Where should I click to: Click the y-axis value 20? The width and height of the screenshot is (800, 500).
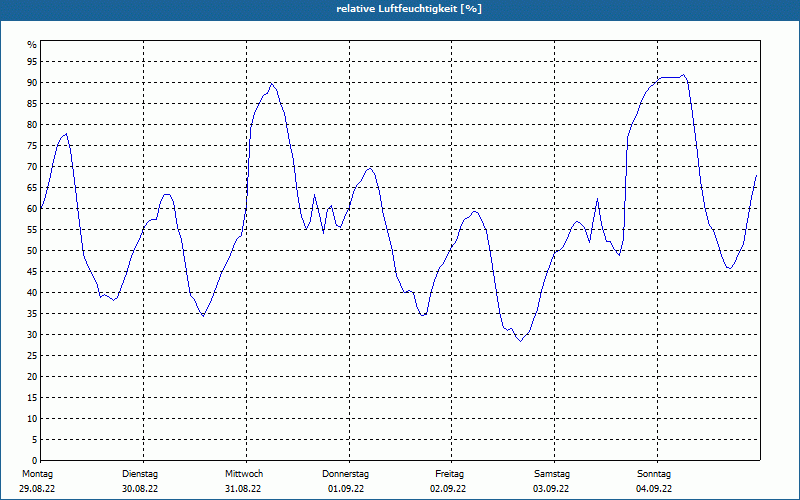coord(32,377)
